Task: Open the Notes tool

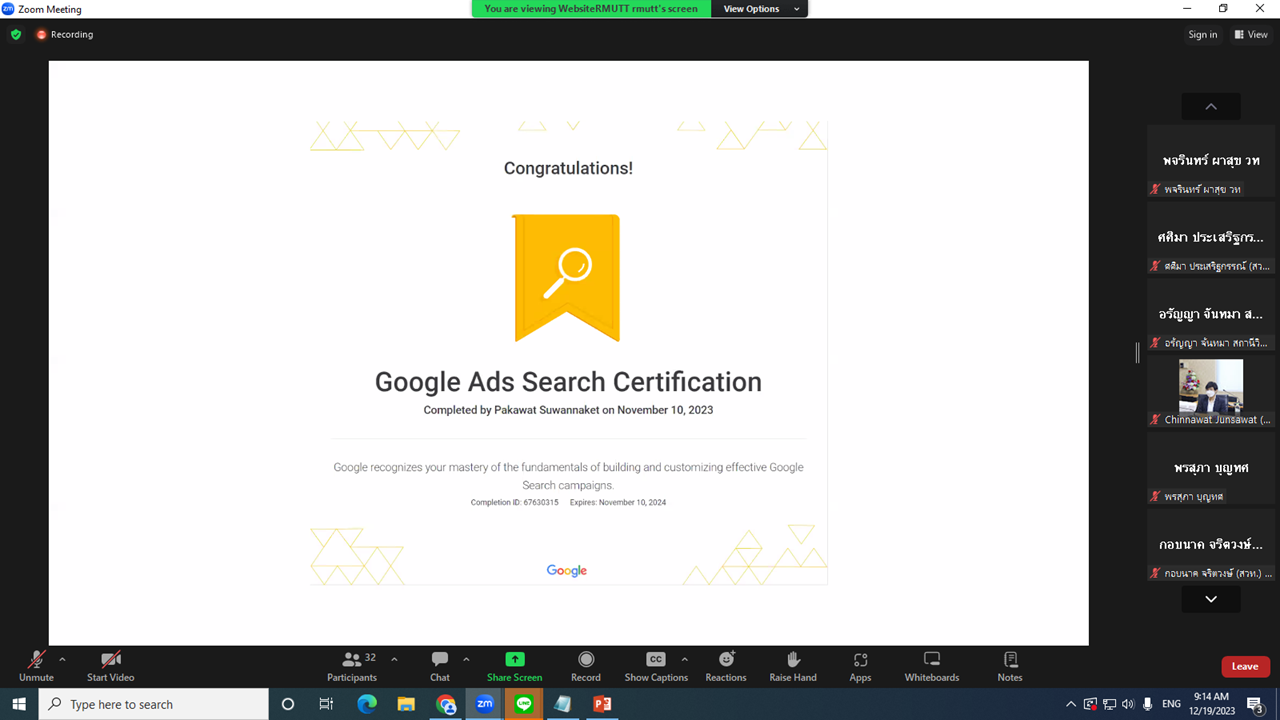Action: coord(1010,666)
